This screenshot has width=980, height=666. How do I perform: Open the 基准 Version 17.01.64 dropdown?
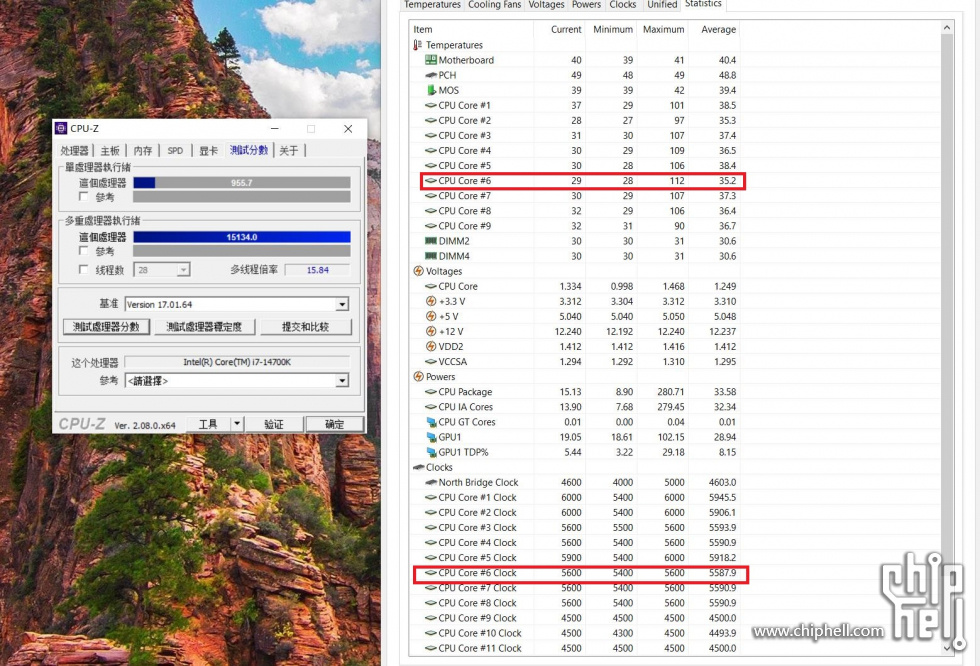tap(342, 304)
